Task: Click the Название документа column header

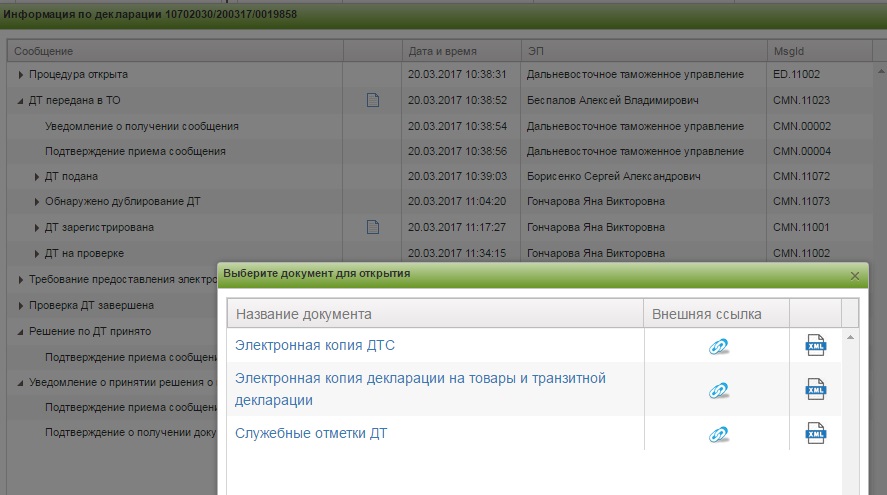Action: tap(303, 314)
